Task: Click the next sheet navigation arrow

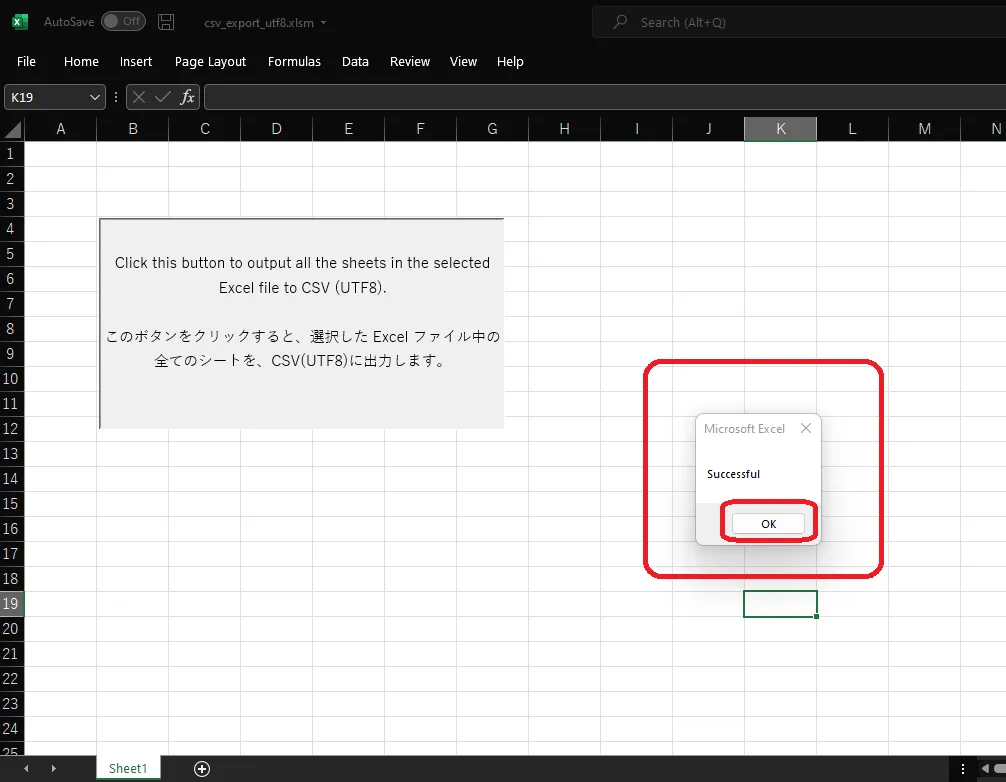Action: (x=53, y=768)
